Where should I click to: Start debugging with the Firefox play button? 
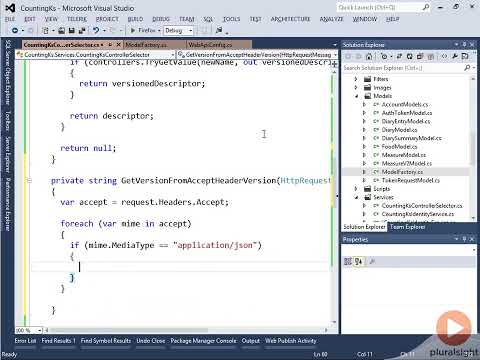point(133,31)
